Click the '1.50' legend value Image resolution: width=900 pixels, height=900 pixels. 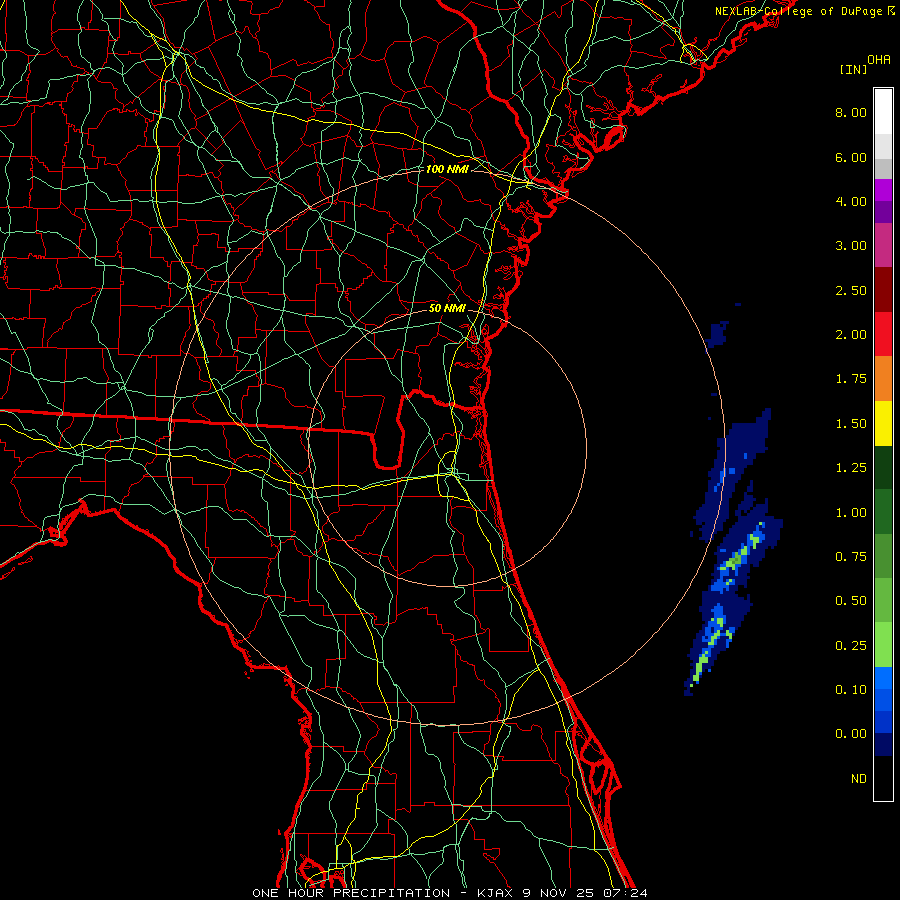(x=851, y=424)
